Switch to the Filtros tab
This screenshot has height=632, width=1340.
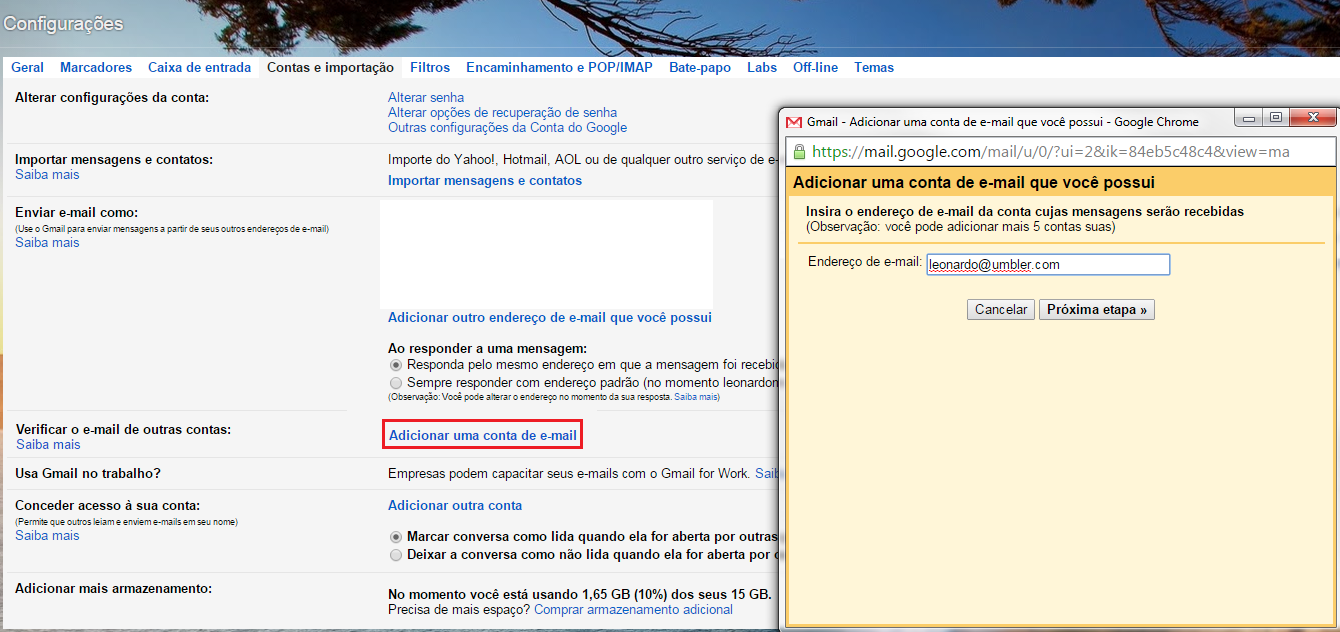click(x=429, y=67)
